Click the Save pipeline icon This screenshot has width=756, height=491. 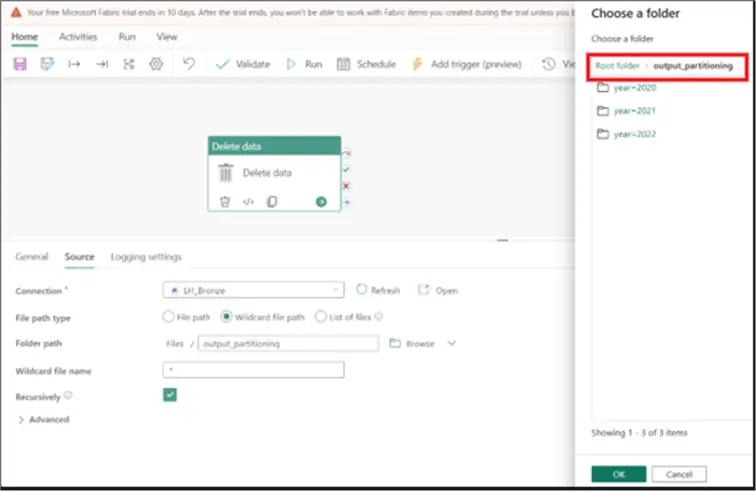[x=20, y=64]
